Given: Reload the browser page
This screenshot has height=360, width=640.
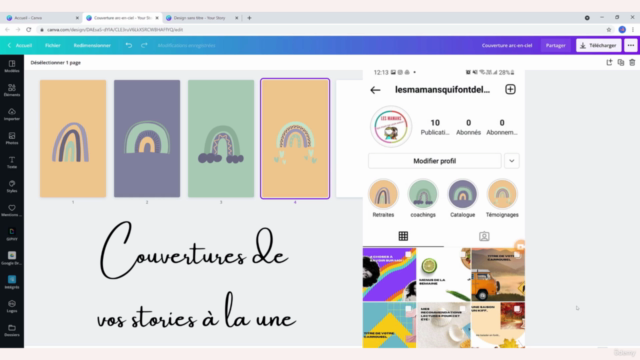Looking at the screenshot, I should tap(29, 29).
